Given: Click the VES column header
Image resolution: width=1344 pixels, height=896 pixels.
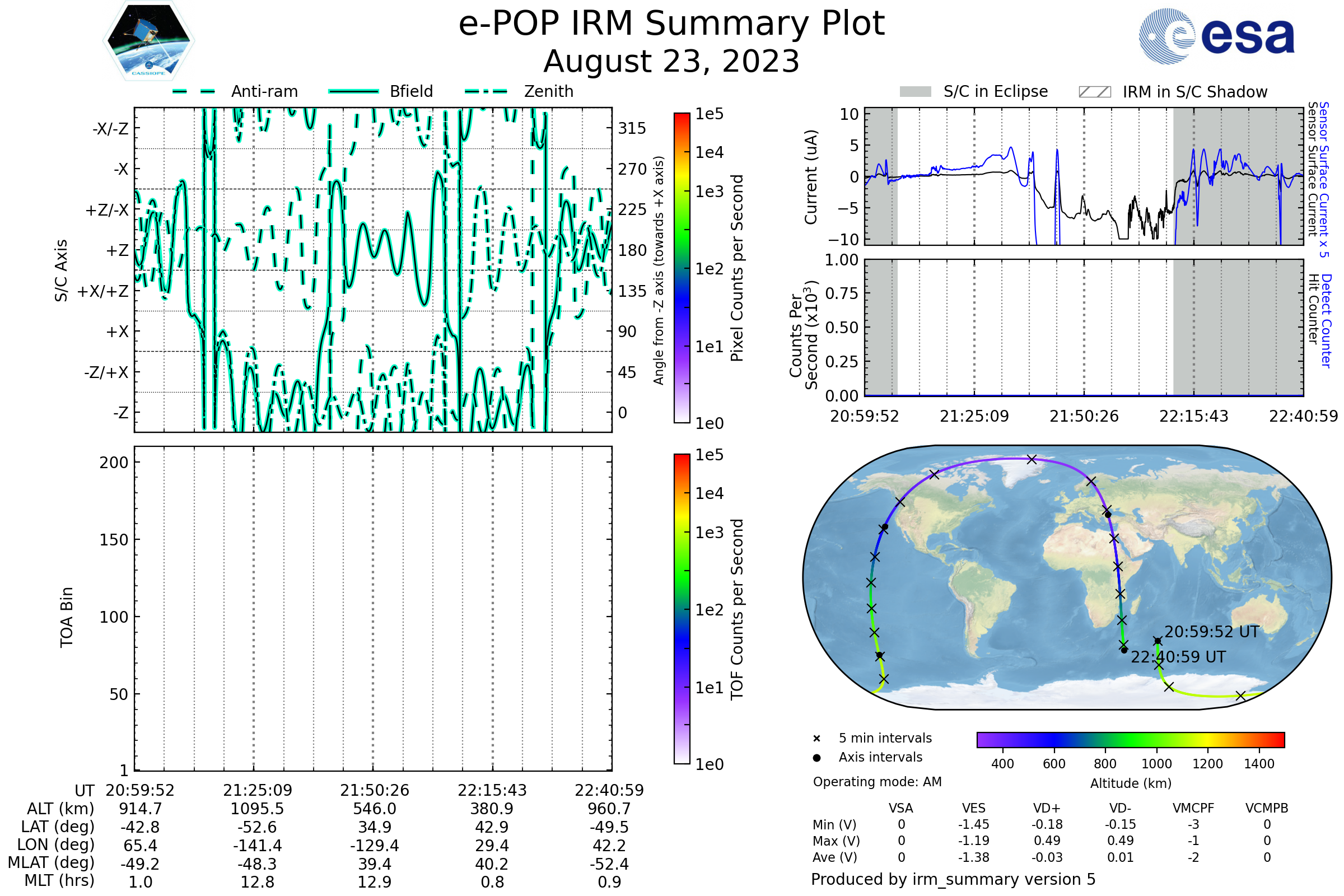Looking at the screenshot, I should click(974, 809).
